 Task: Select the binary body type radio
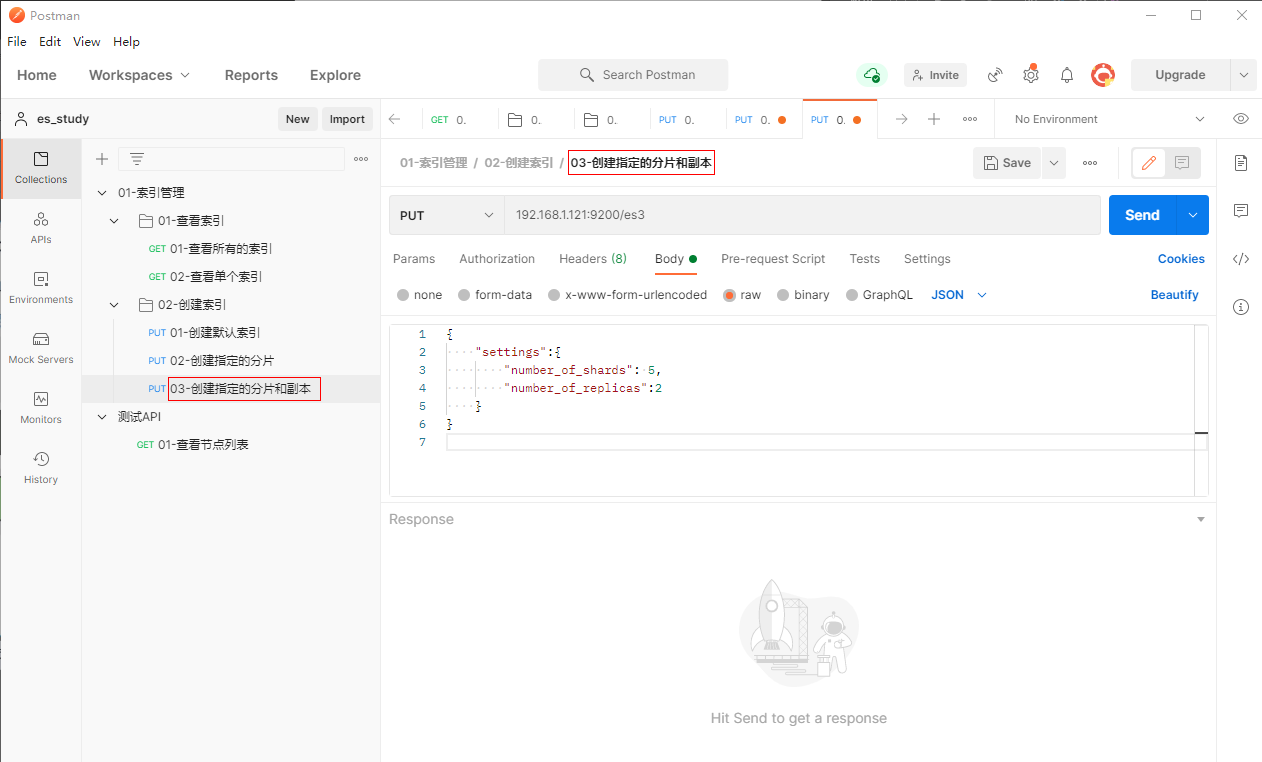coord(783,295)
